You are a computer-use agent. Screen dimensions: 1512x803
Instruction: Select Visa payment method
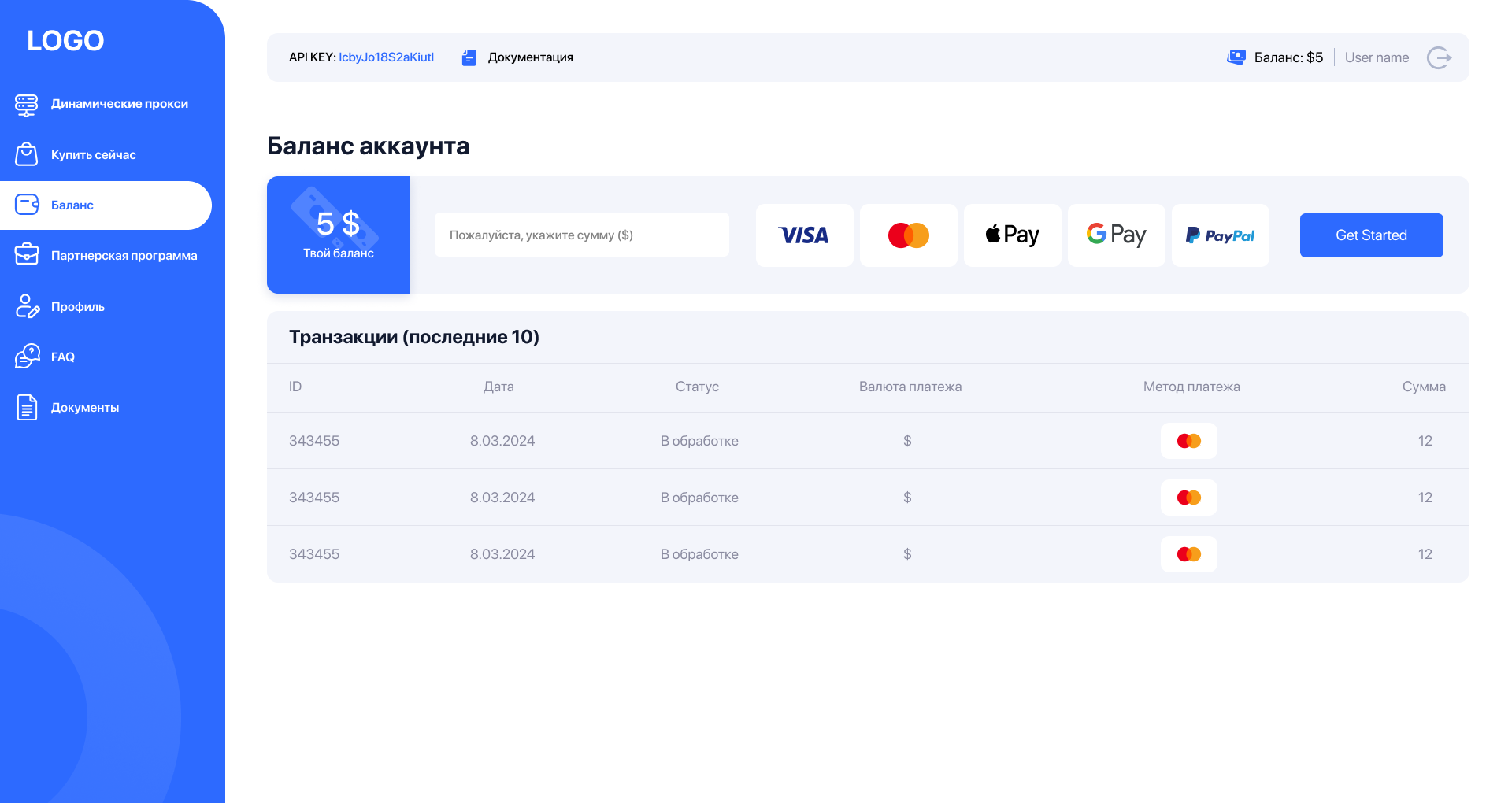click(805, 235)
